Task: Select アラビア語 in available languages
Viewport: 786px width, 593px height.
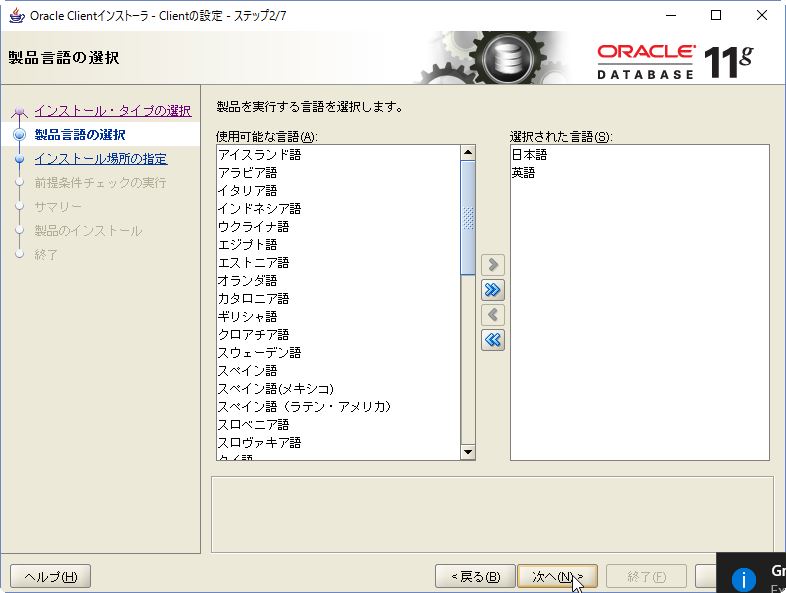Action: point(338,173)
